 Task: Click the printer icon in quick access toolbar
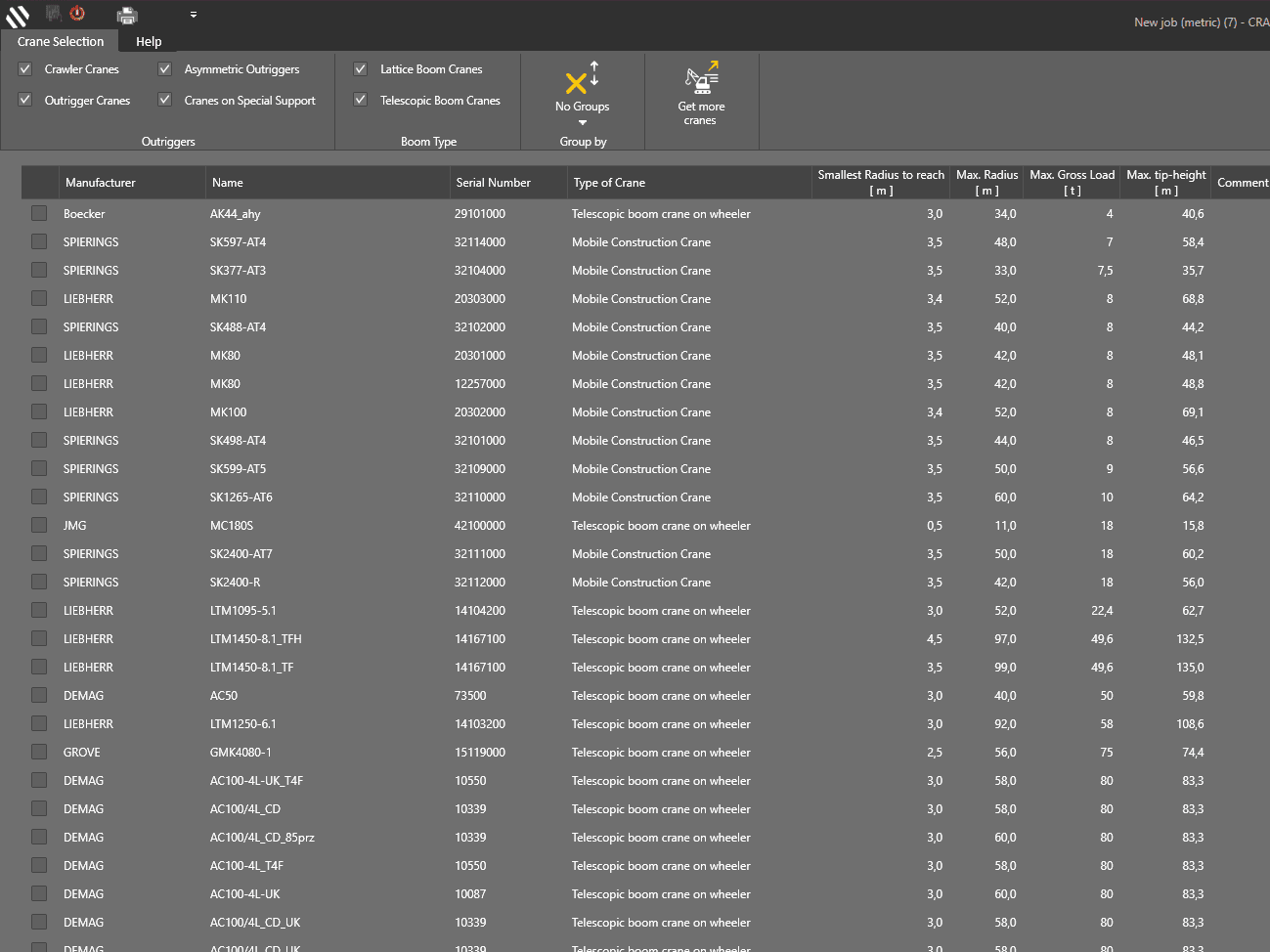tap(127, 15)
